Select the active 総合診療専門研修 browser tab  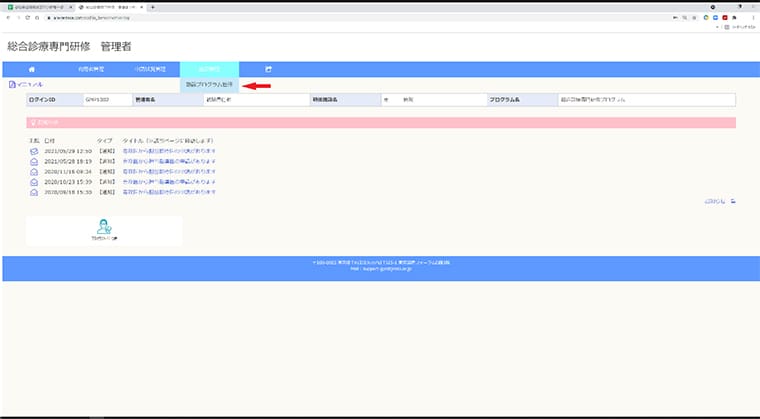tap(110, 7)
